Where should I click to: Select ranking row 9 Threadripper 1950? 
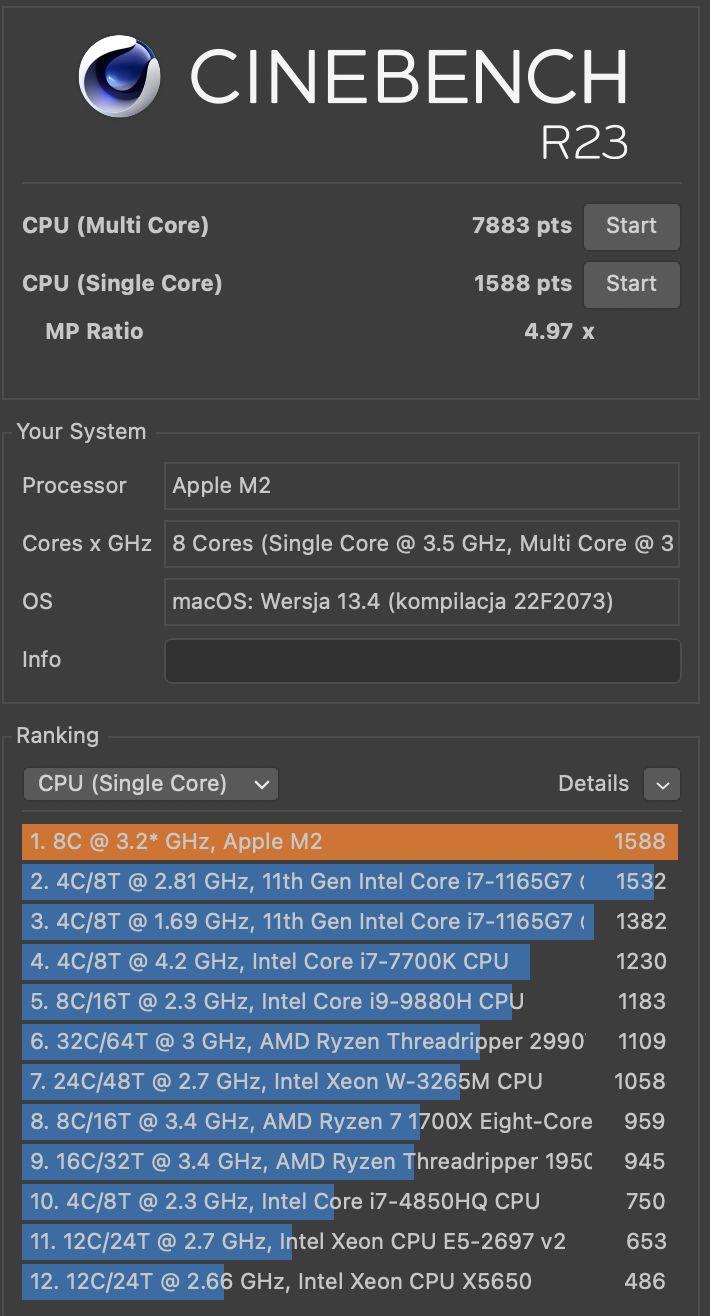(350, 1162)
